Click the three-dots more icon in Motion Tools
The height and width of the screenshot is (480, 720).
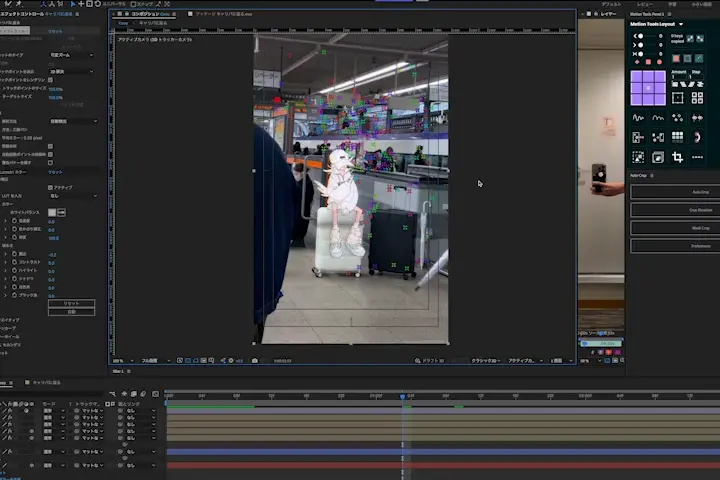tap(697, 157)
